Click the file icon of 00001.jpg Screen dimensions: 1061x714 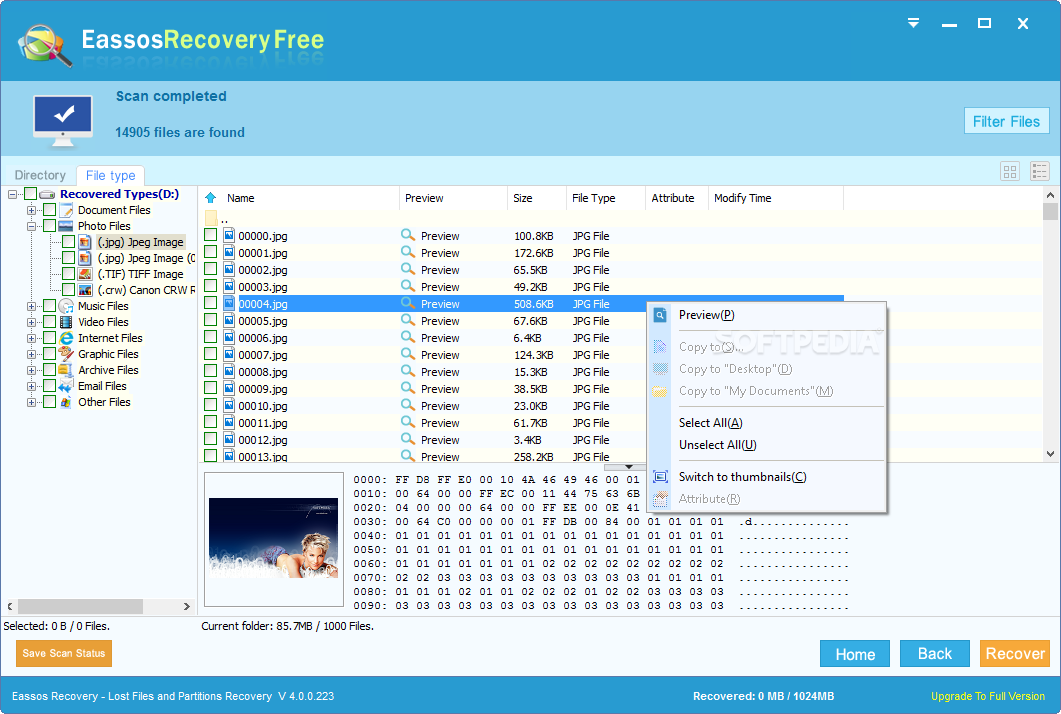[x=229, y=252]
